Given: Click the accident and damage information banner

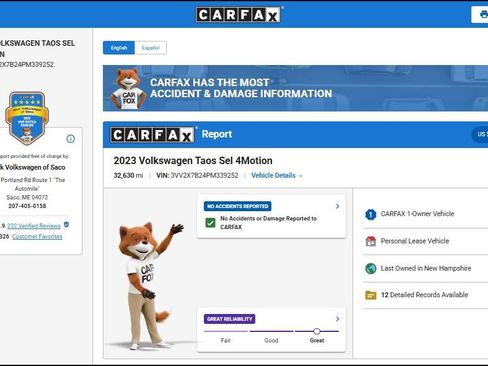Looking at the screenshot, I should pos(295,88).
